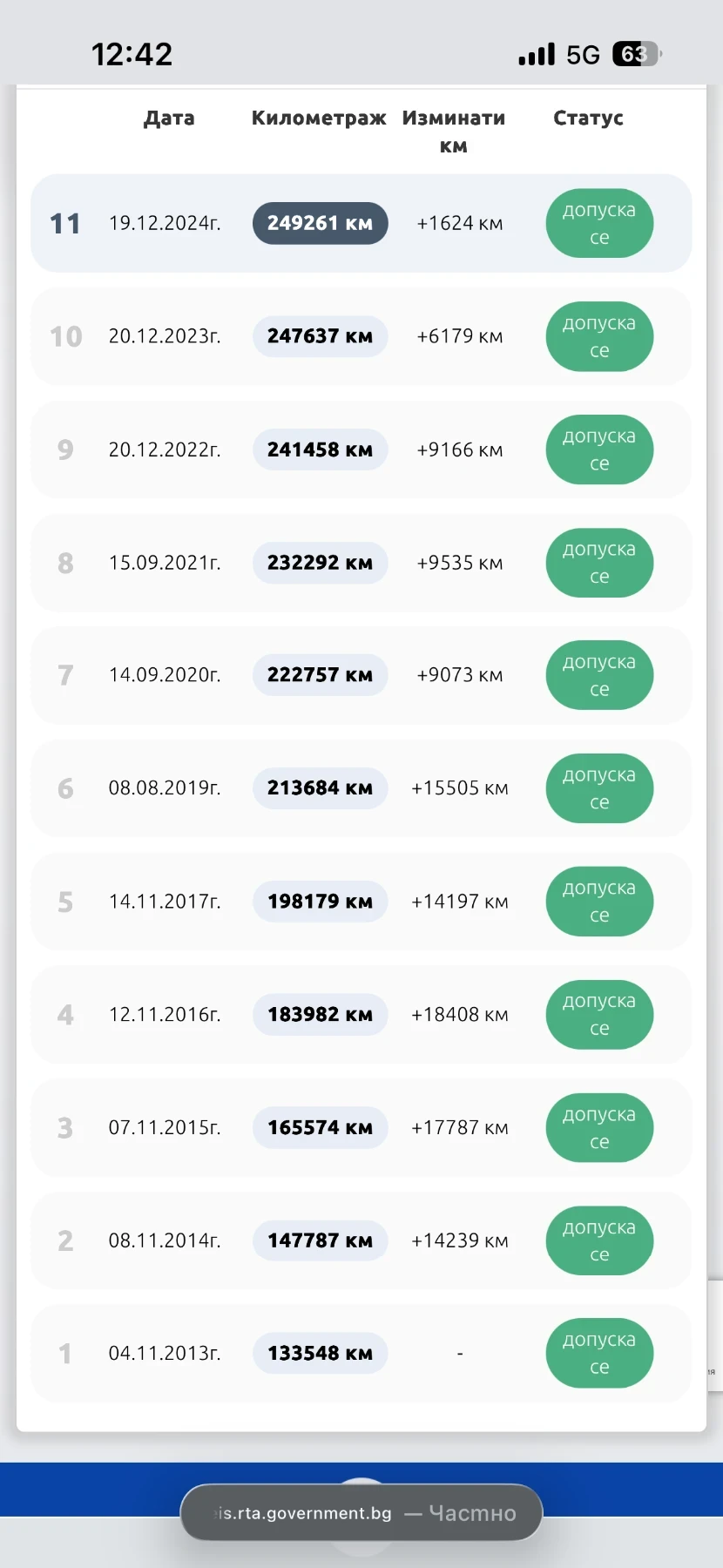Tap the Статус column header
723x1568 pixels.
[x=588, y=118]
